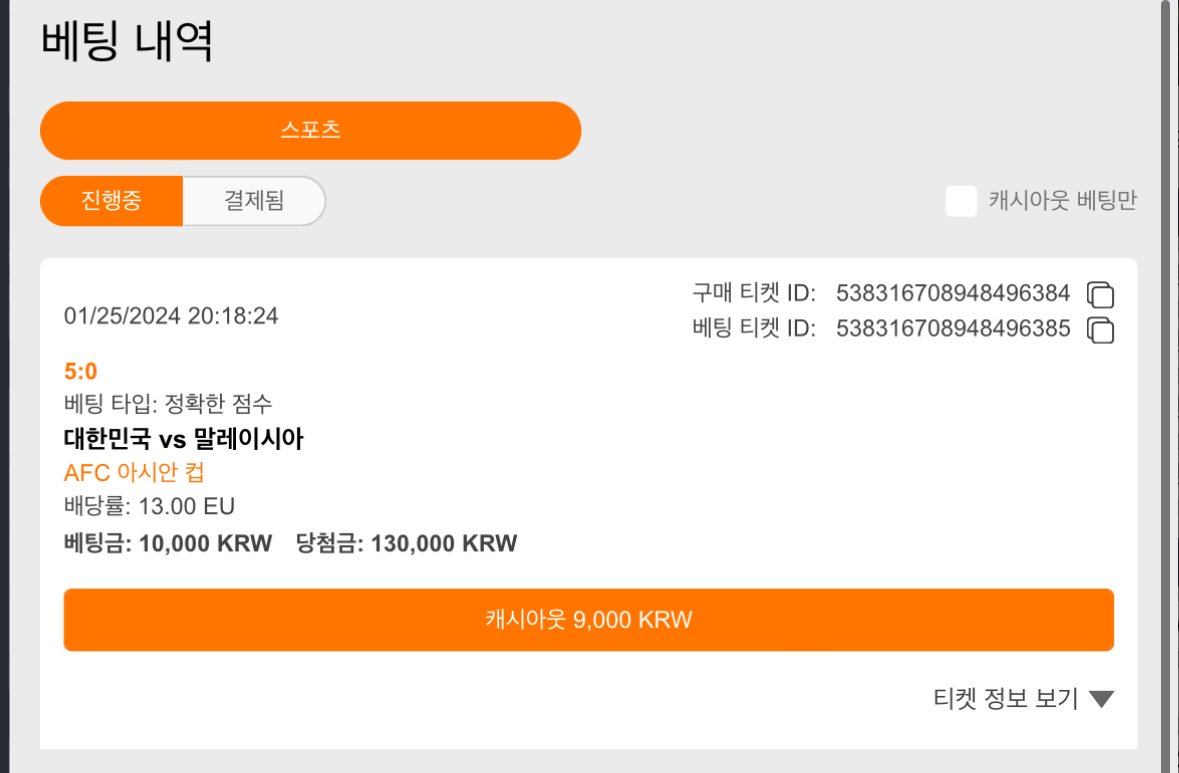Image resolution: width=1179 pixels, height=773 pixels.
Task: Click the 배당률 13.00 EU odds text
Action: (150, 506)
